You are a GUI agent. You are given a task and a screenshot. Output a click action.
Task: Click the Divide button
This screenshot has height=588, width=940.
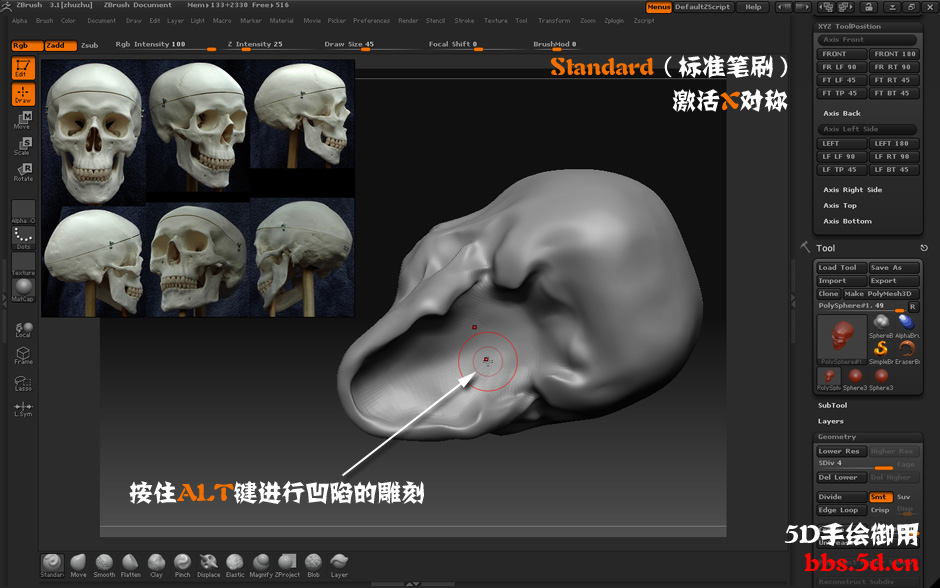841,497
